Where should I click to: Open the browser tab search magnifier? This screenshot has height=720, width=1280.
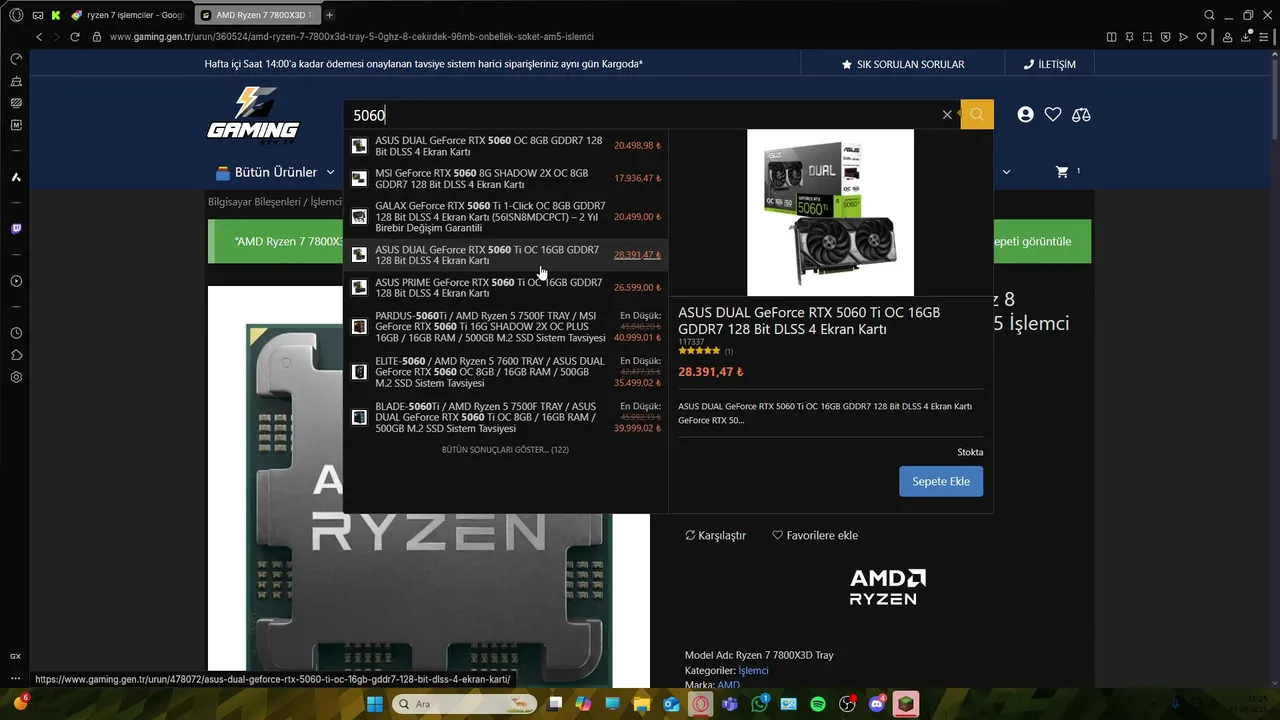pos(1209,15)
